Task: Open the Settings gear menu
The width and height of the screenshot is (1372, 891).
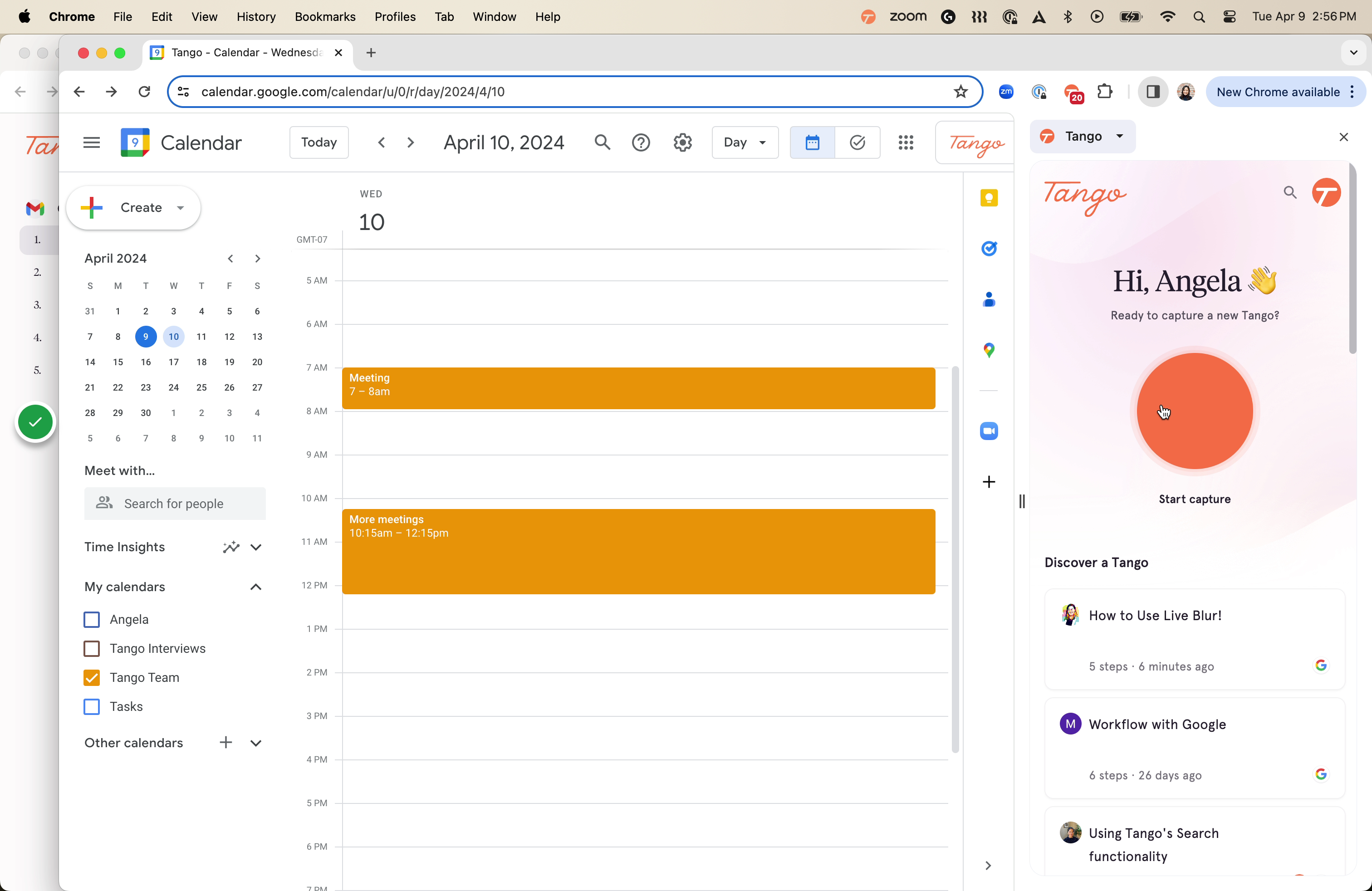Action: click(682, 142)
